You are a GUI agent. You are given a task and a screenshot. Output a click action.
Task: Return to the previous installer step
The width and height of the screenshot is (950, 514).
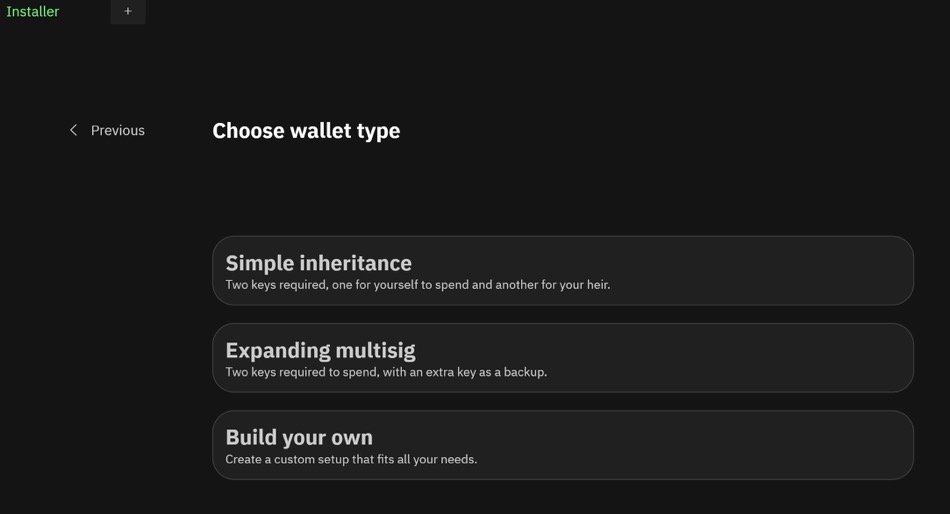tap(107, 130)
